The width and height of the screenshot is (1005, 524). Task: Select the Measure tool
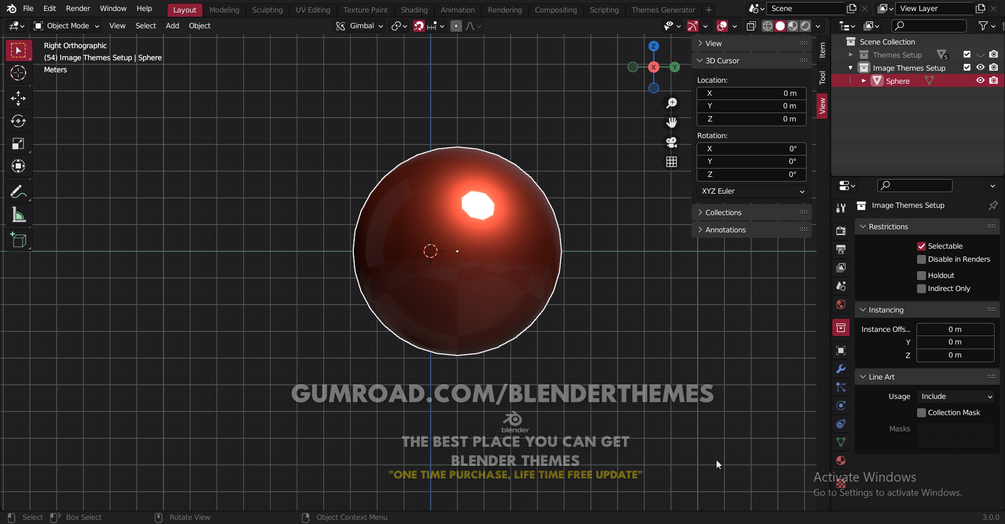click(x=18, y=215)
